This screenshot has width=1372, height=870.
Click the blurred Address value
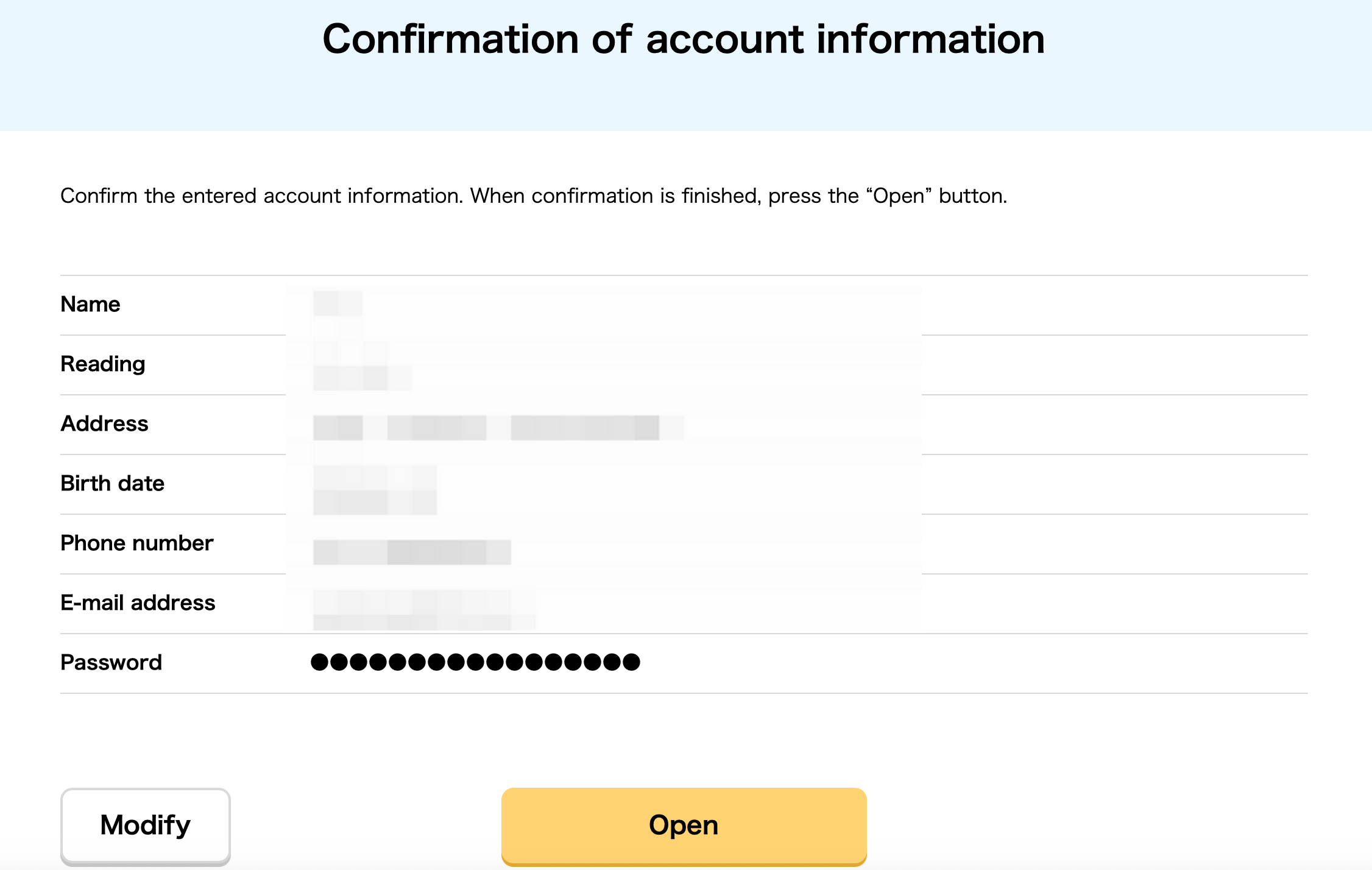click(497, 428)
